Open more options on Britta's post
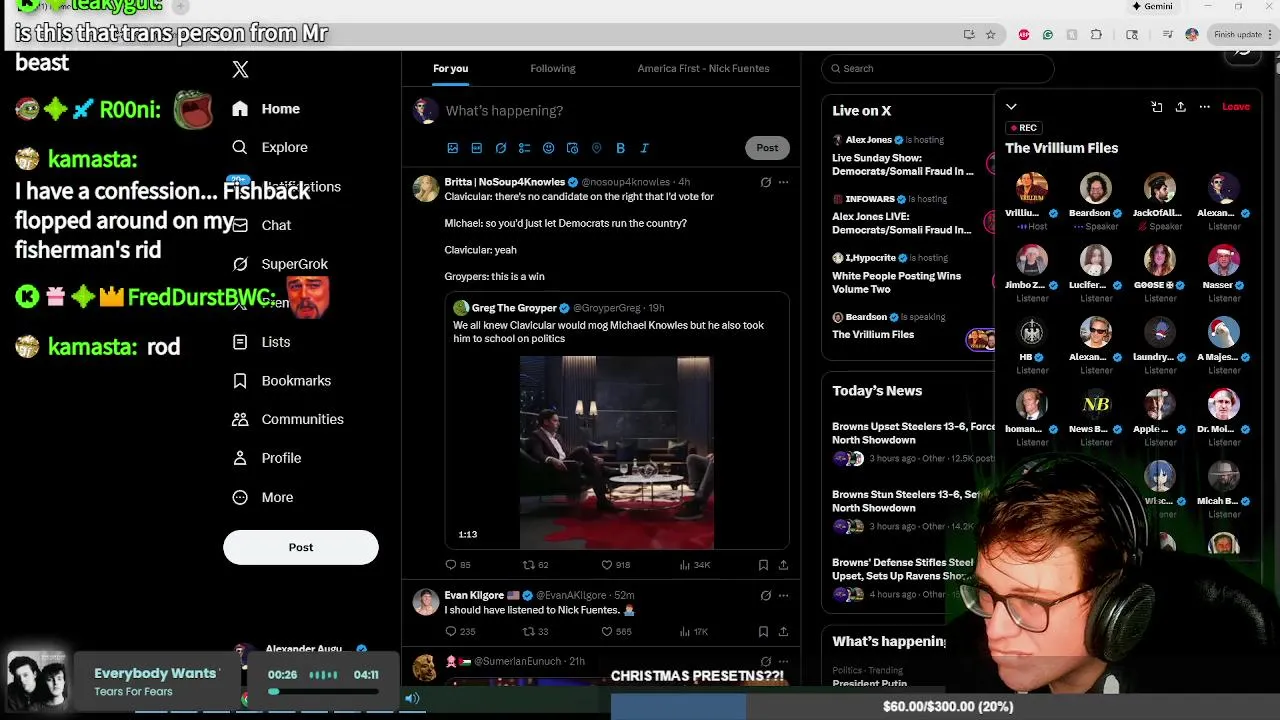The image size is (1280, 720). pos(783,182)
